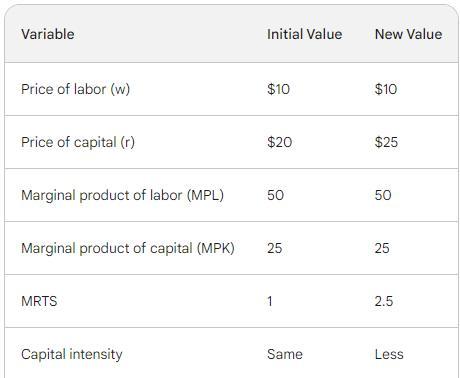Click the new $10 price of labor

pos(386,89)
